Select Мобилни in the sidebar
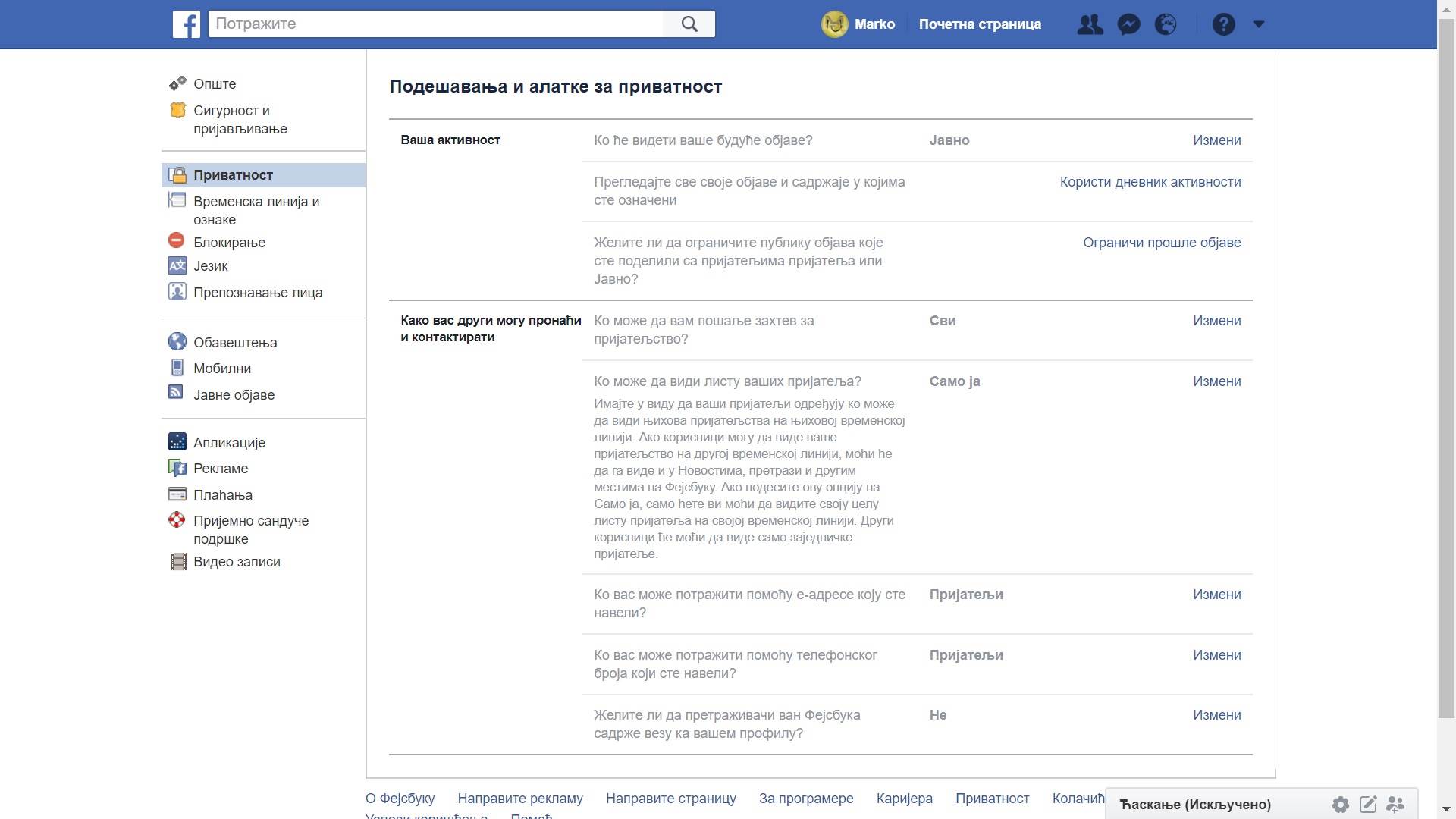Image resolution: width=1456 pixels, height=819 pixels. click(222, 368)
